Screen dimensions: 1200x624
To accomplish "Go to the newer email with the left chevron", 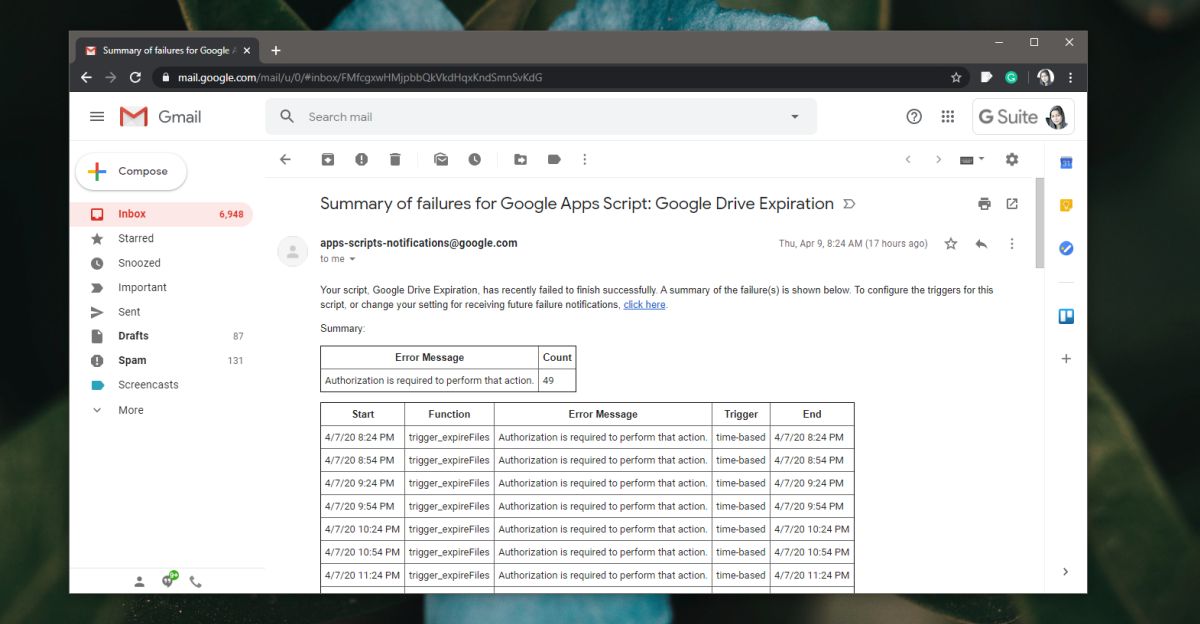I will click(908, 159).
